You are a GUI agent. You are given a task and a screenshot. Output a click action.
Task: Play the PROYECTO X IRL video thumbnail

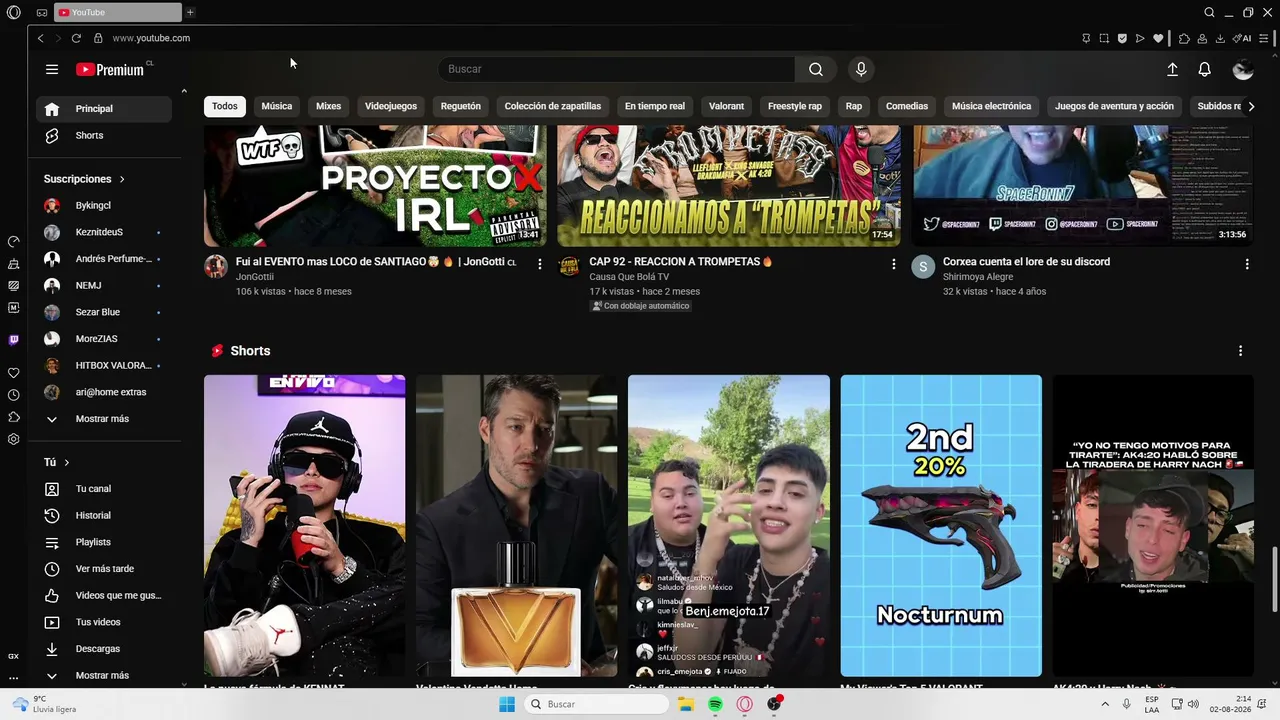(375, 185)
